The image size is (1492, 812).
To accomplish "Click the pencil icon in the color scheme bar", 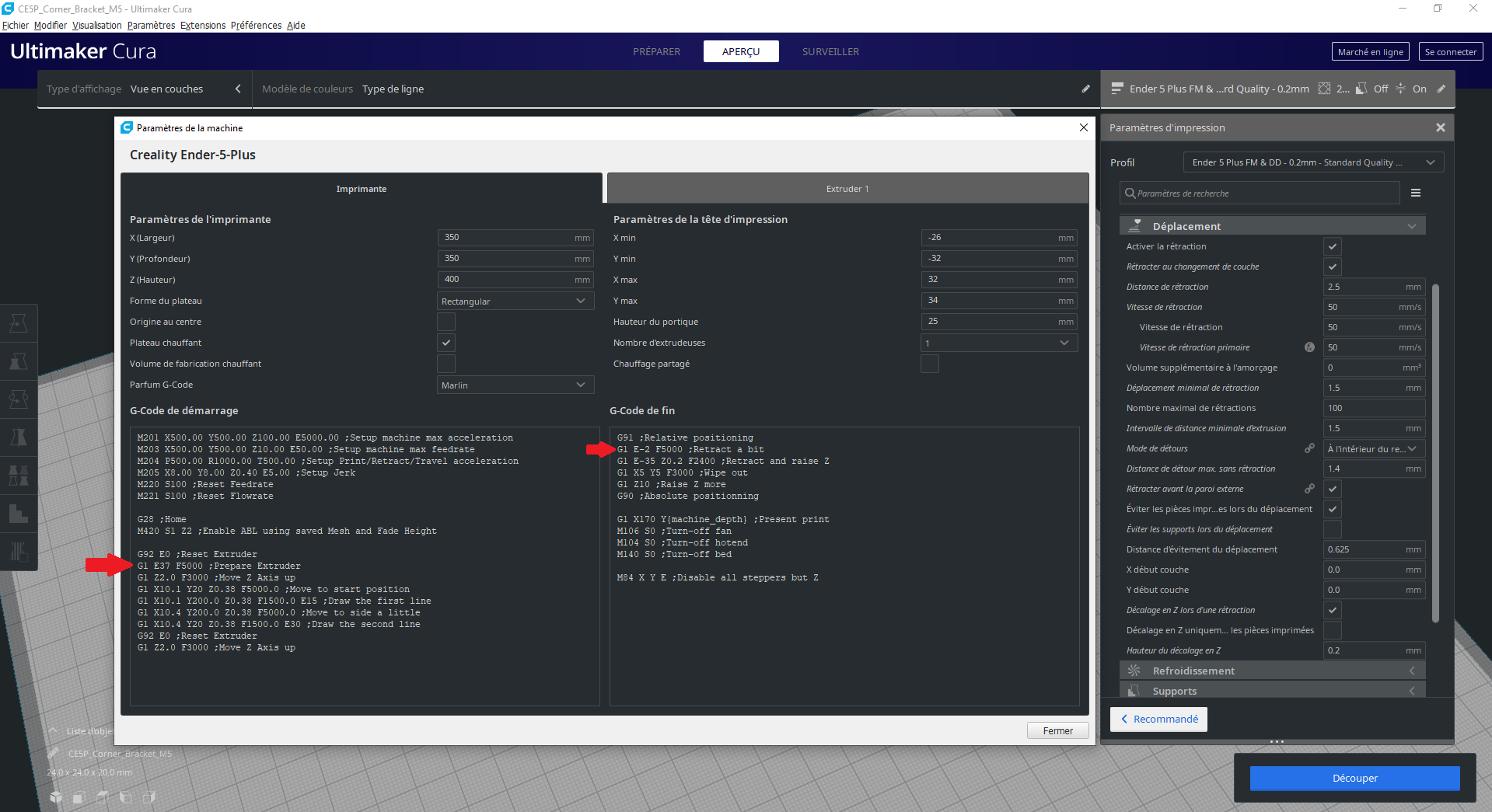I will click(x=1086, y=89).
